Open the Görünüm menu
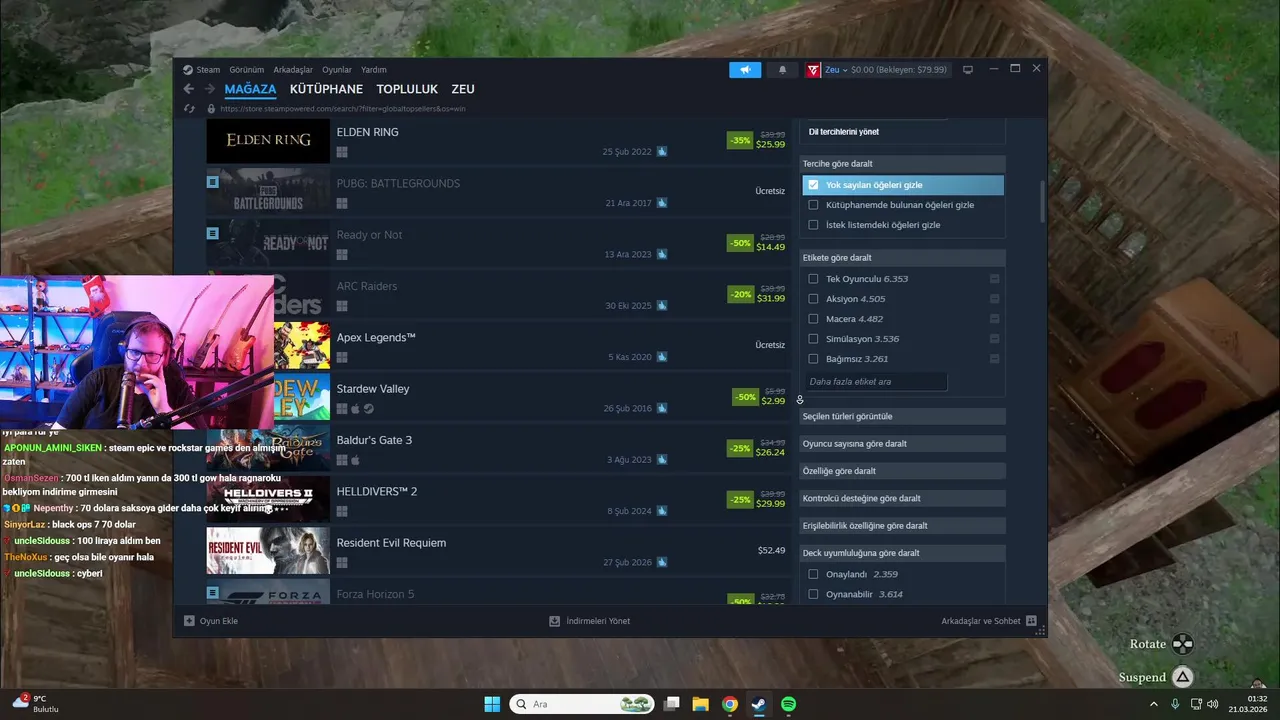Image resolution: width=1280 pixels, height=720 pixels. point(247,70)
